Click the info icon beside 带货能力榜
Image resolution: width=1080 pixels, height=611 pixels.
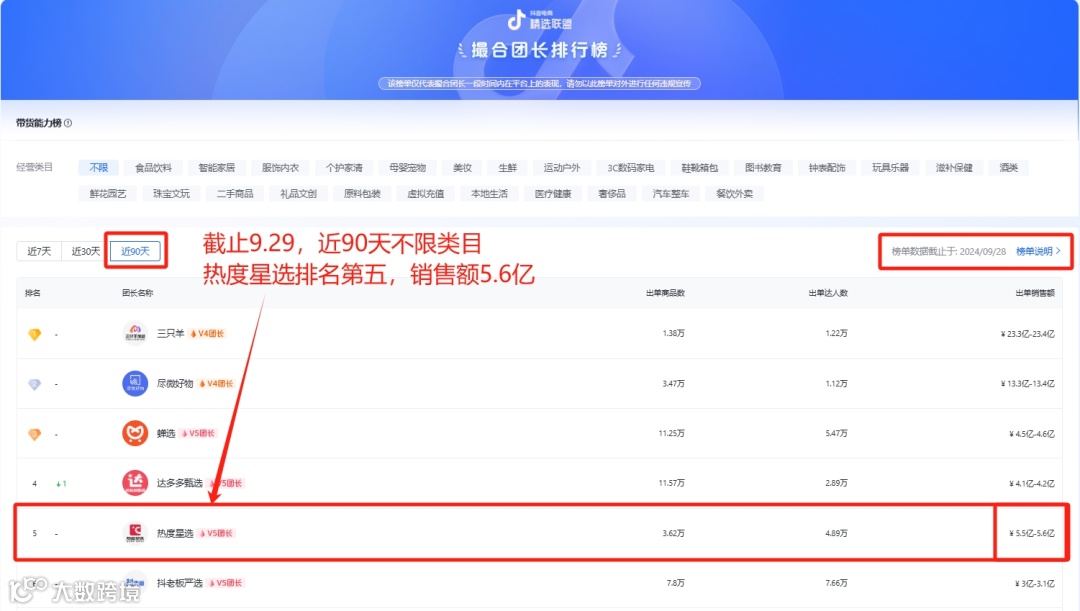(68, 123)
